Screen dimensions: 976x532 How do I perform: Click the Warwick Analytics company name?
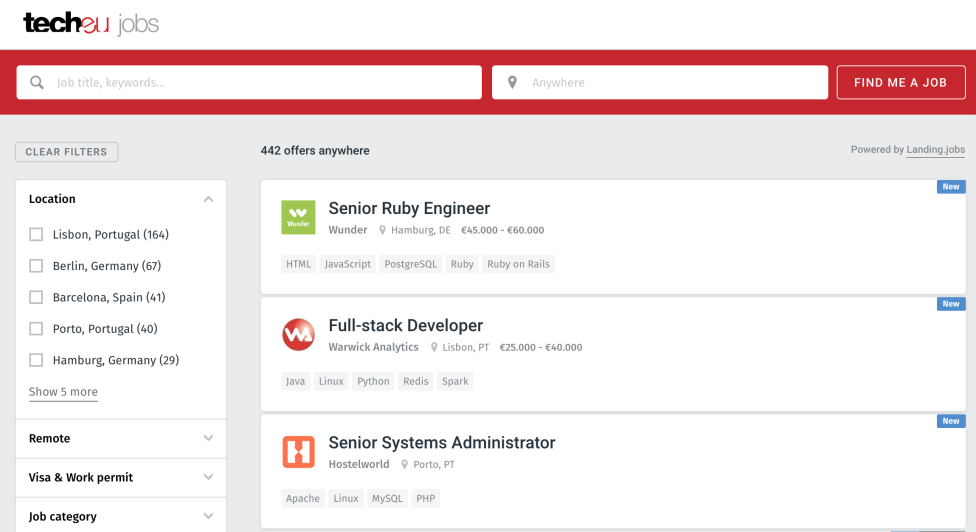click(373, 347)
